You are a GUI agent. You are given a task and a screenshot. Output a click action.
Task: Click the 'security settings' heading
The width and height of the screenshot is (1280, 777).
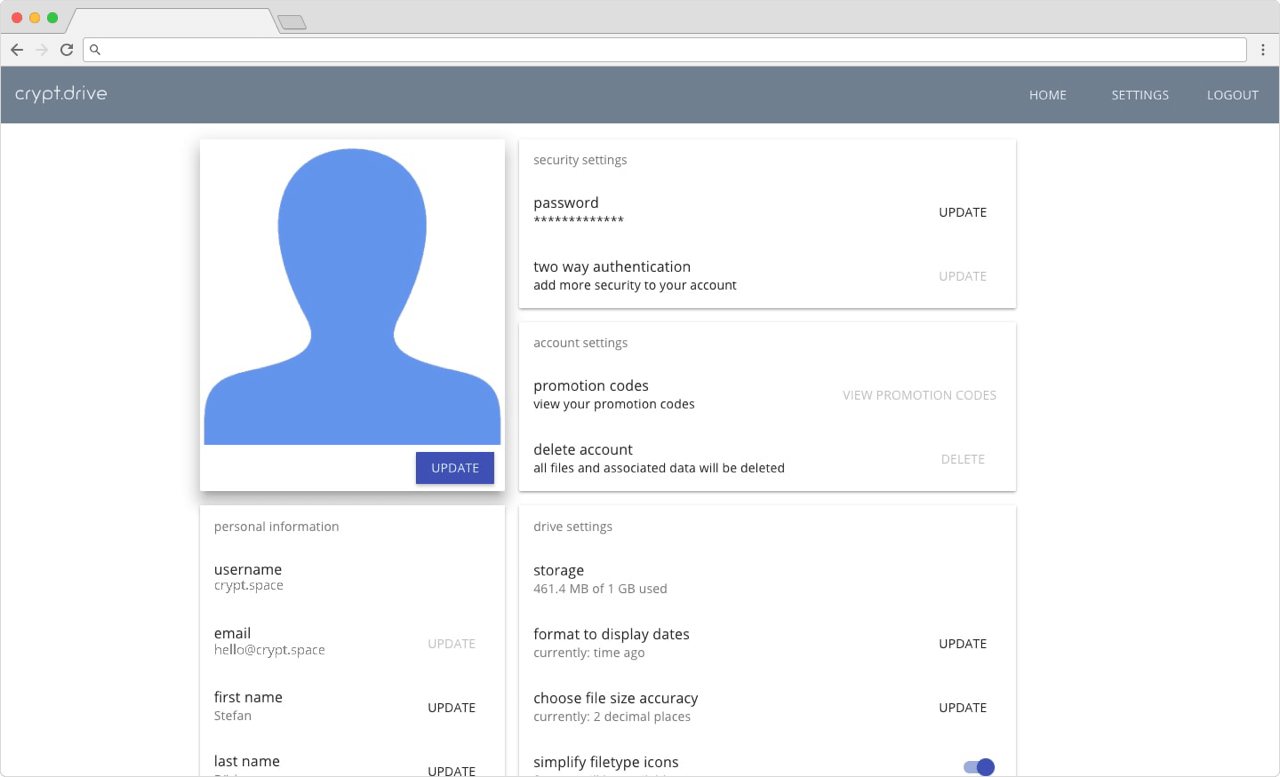tap(580, 160)
